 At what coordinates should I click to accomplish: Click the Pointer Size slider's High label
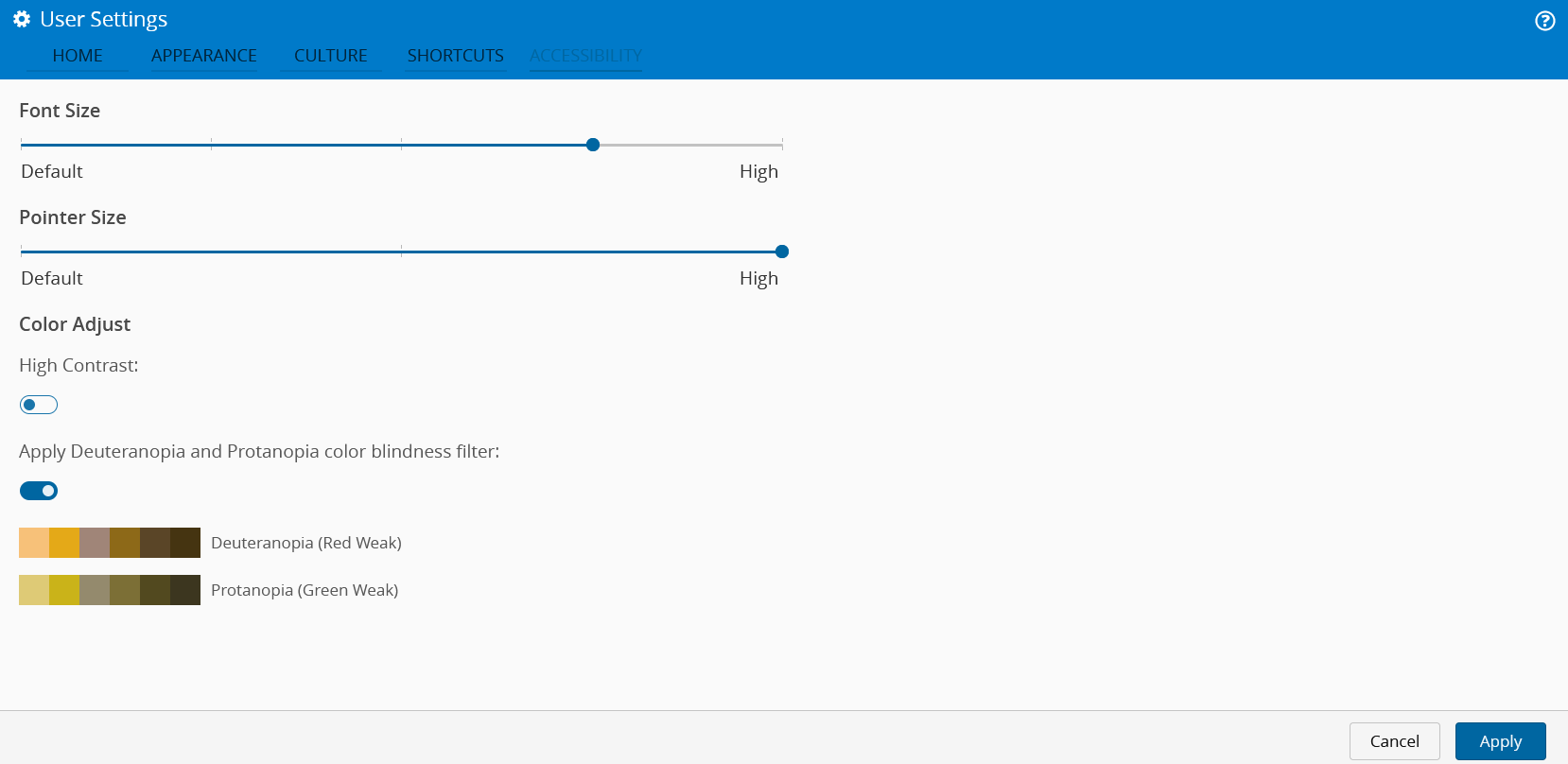(x=758, y=278)
